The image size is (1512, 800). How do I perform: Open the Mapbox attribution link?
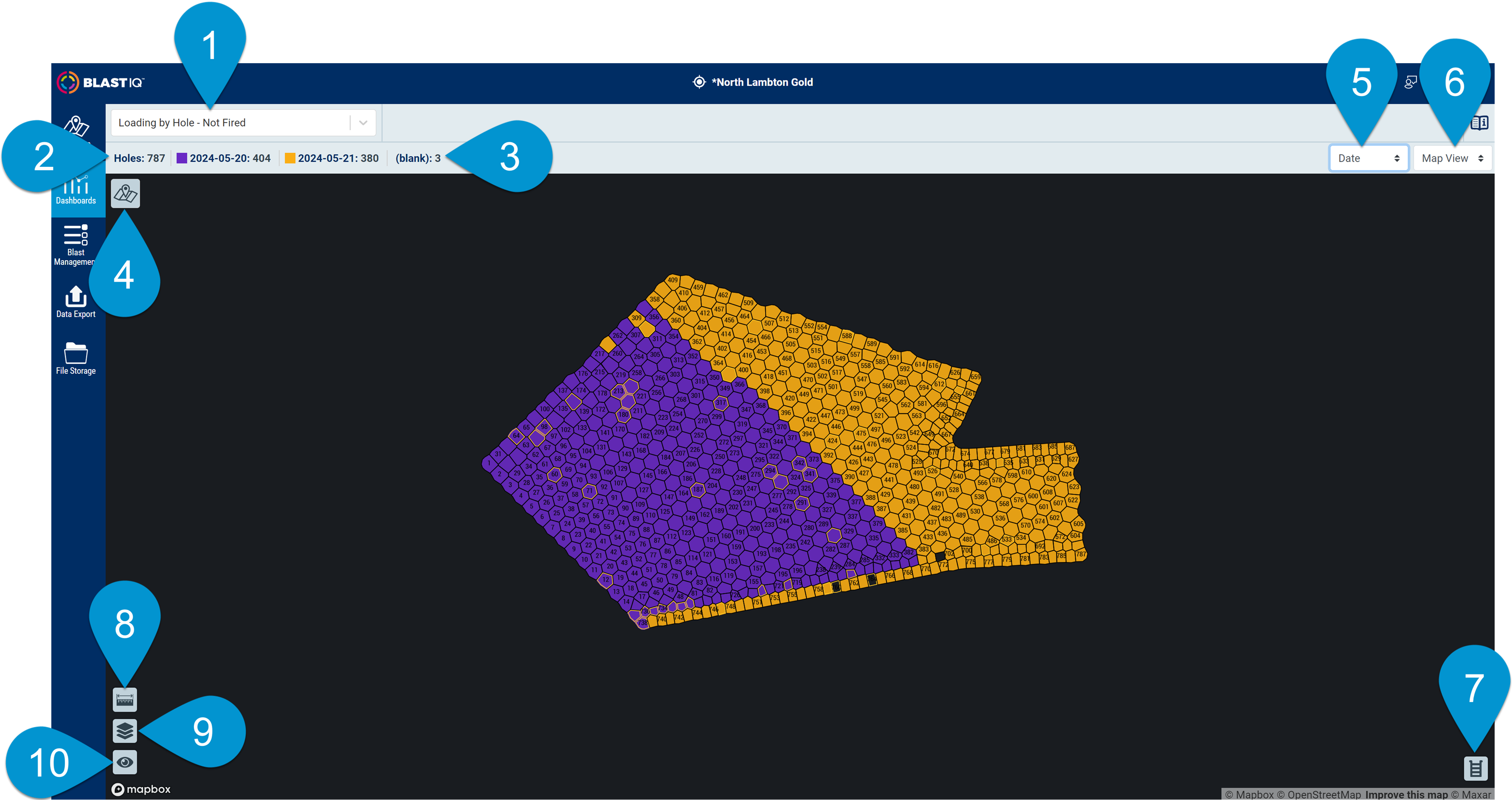point(1249,795)
